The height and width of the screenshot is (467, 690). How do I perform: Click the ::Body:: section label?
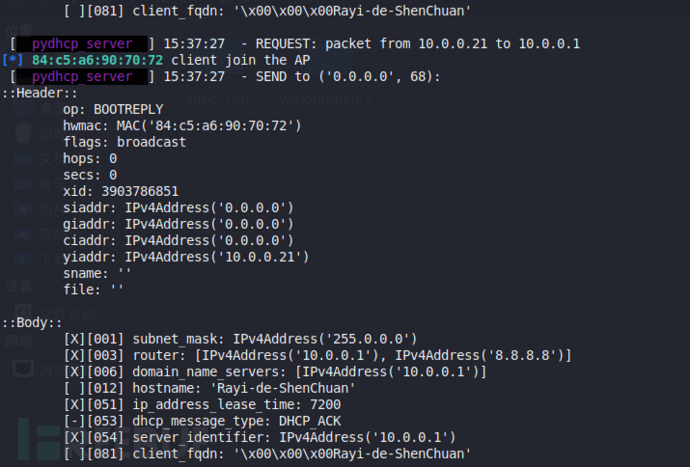click(x=33, y=322)
